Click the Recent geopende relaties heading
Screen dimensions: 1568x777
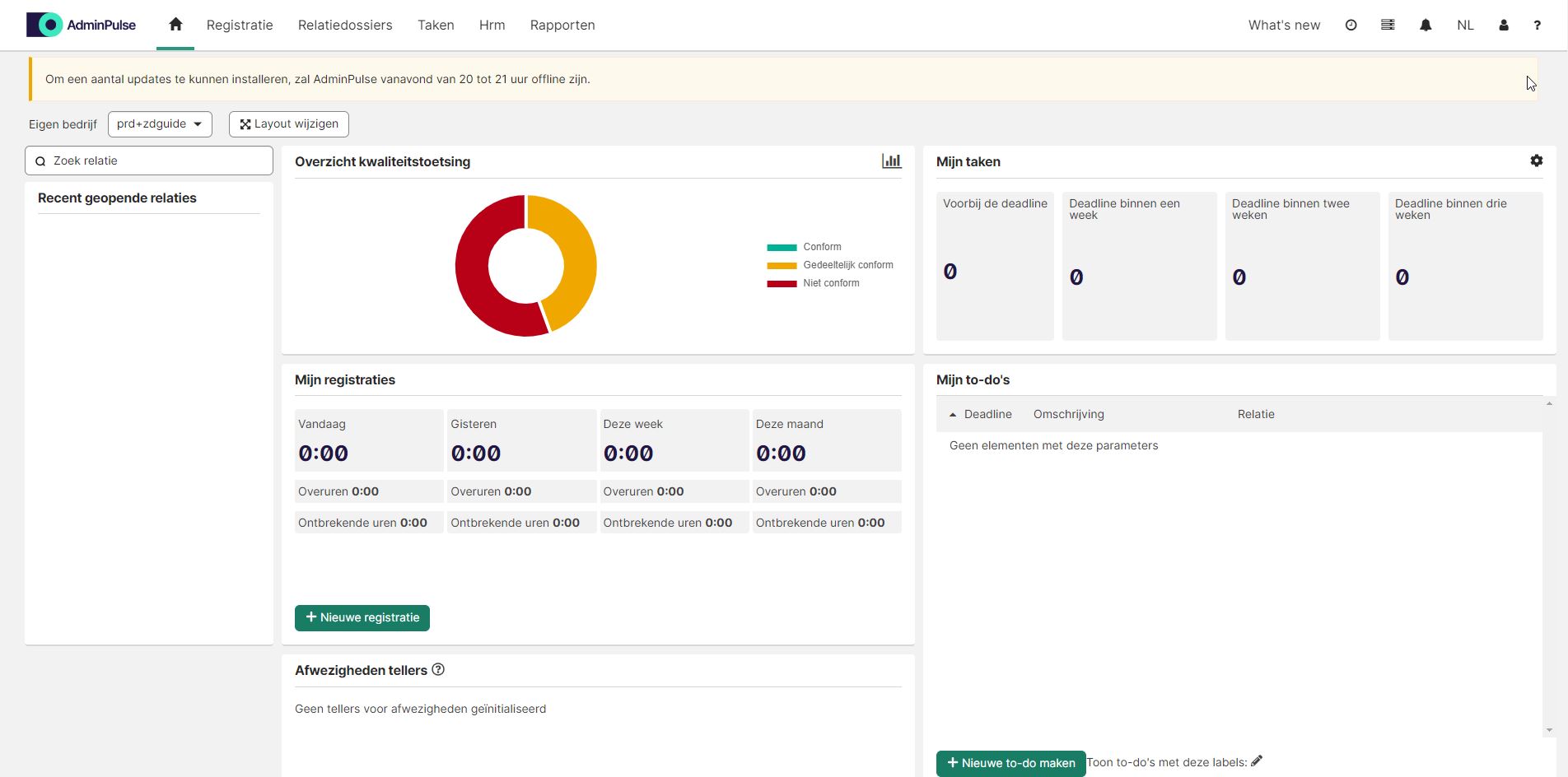tap(117, 198)
